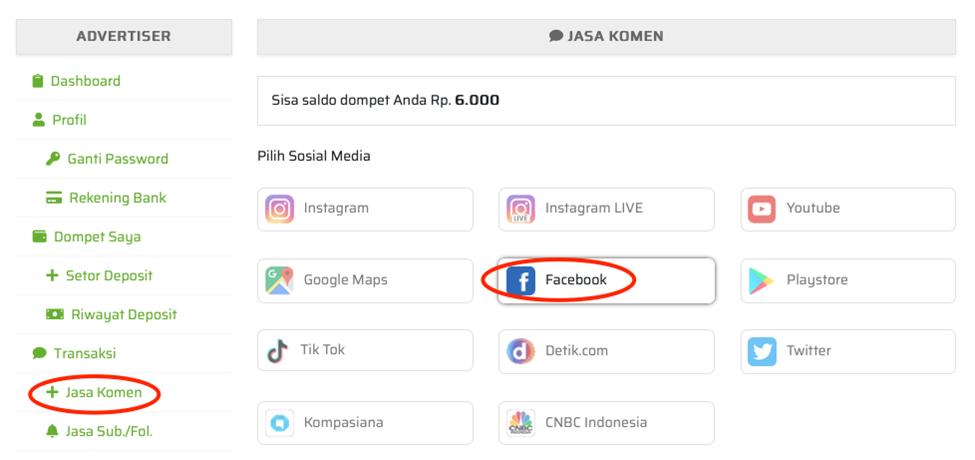Click the Facebook logo icon
This screenshot has height=460, width=975.
[x=520, y=280]
